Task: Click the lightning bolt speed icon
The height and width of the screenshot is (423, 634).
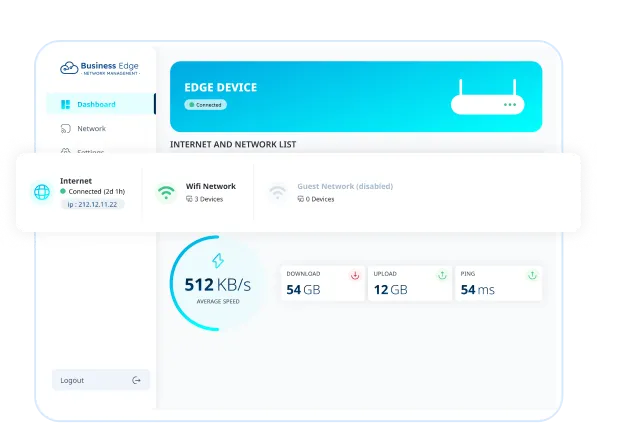Action: 217,261
